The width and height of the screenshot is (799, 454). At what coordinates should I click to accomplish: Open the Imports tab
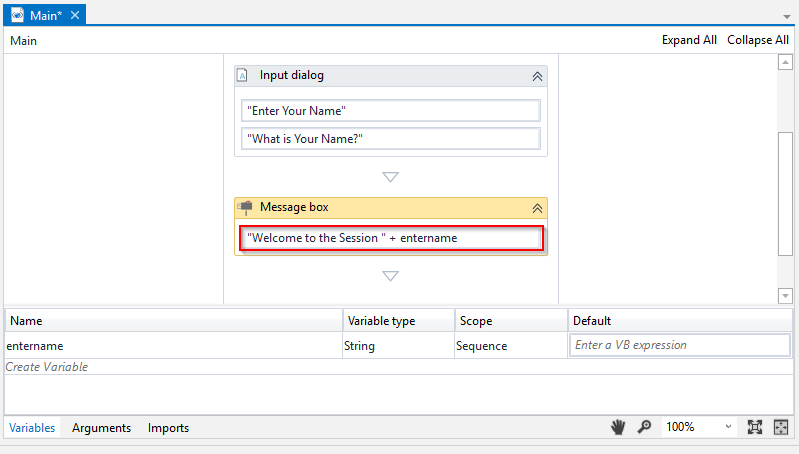[x=168, y=428]
